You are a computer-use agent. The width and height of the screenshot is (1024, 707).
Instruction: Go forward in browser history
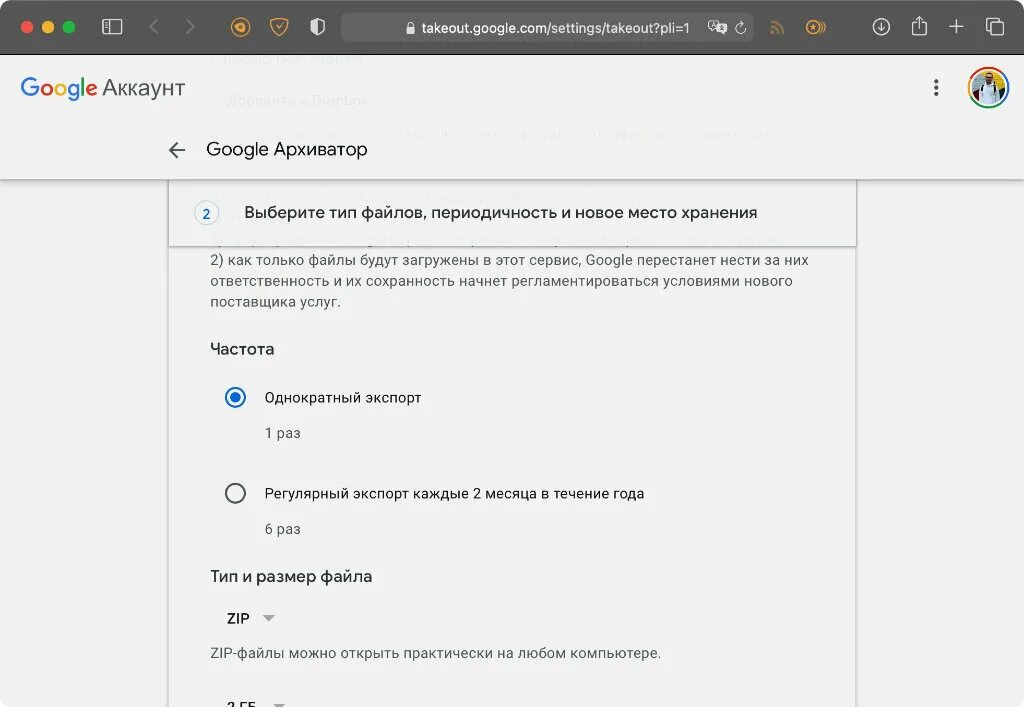coord(190,27)
